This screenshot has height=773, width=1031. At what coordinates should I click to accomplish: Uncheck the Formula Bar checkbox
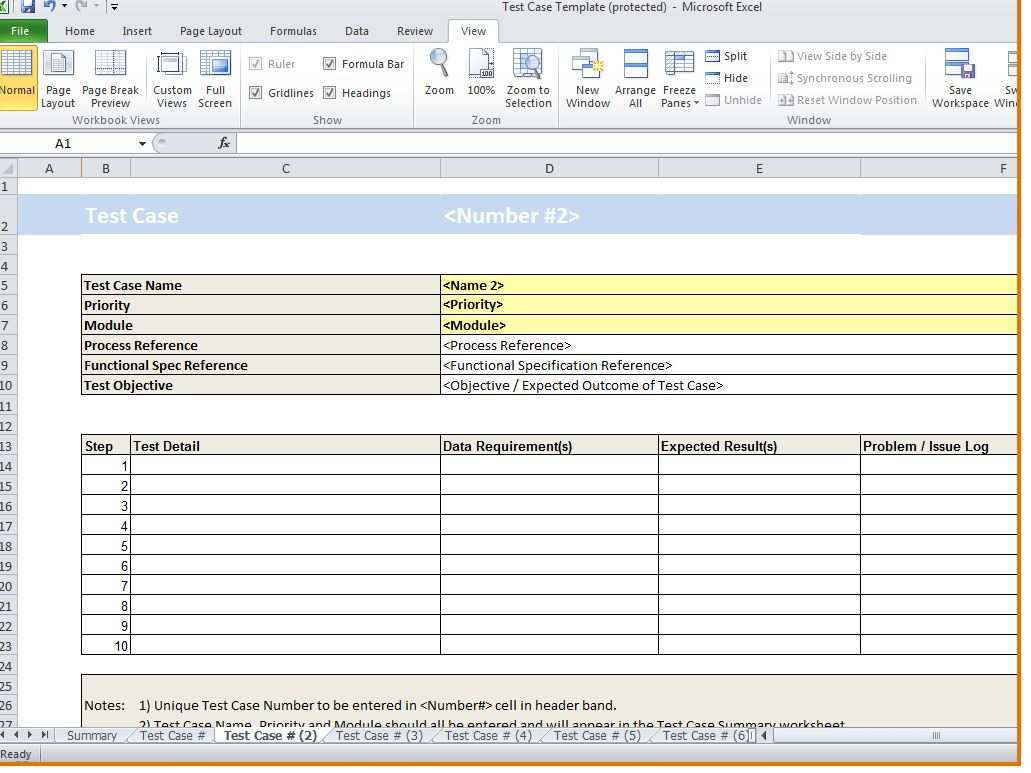pyautogui.click(x=330, y=64)
